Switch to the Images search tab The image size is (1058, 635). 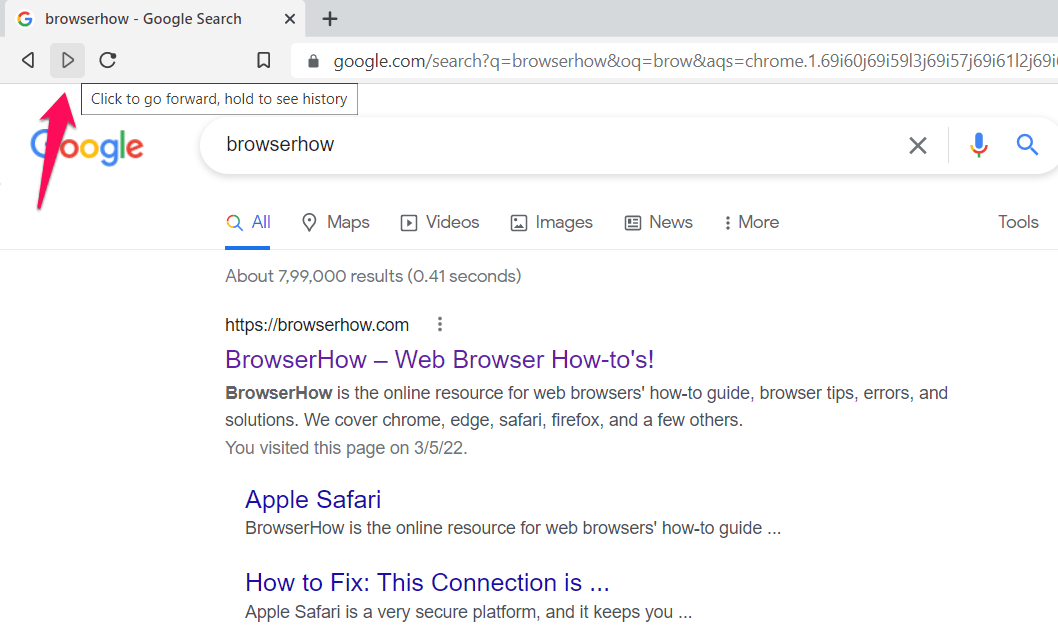click(x=551, y=222)
